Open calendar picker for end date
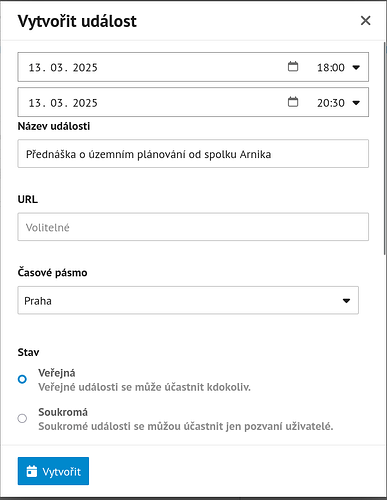 click(x=293, y=102)
